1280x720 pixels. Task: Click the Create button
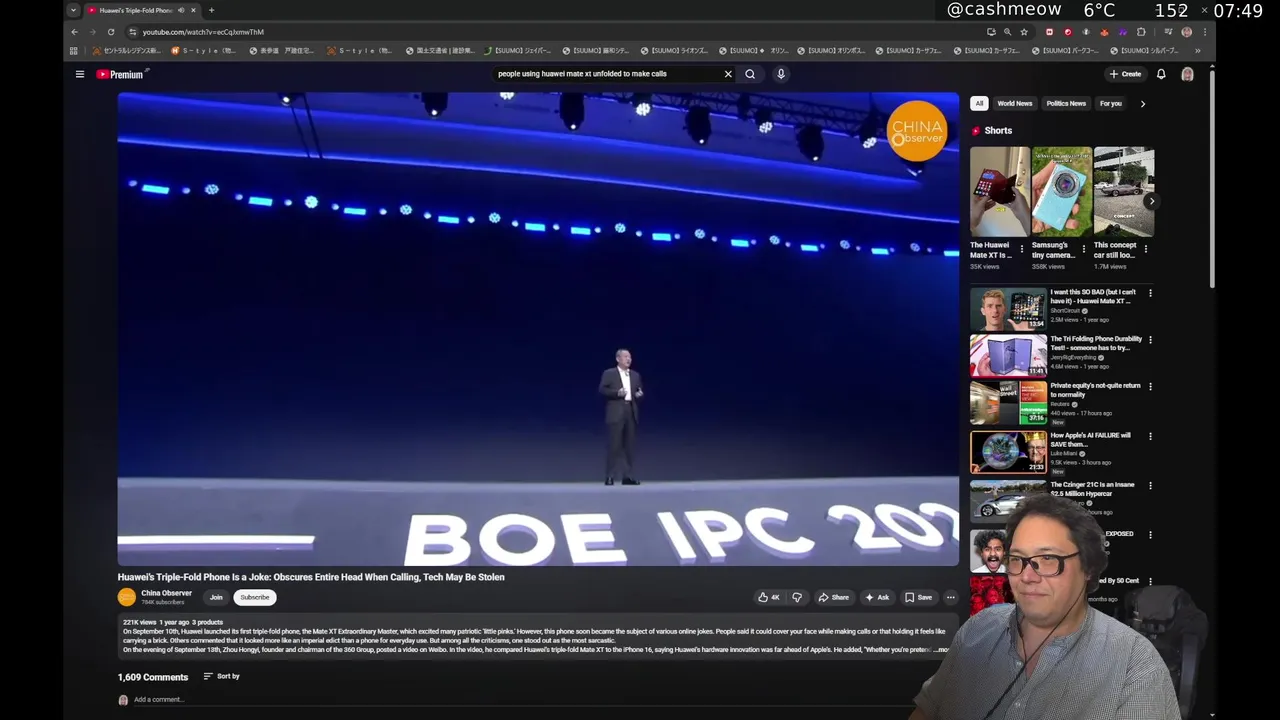[1125, 74]
